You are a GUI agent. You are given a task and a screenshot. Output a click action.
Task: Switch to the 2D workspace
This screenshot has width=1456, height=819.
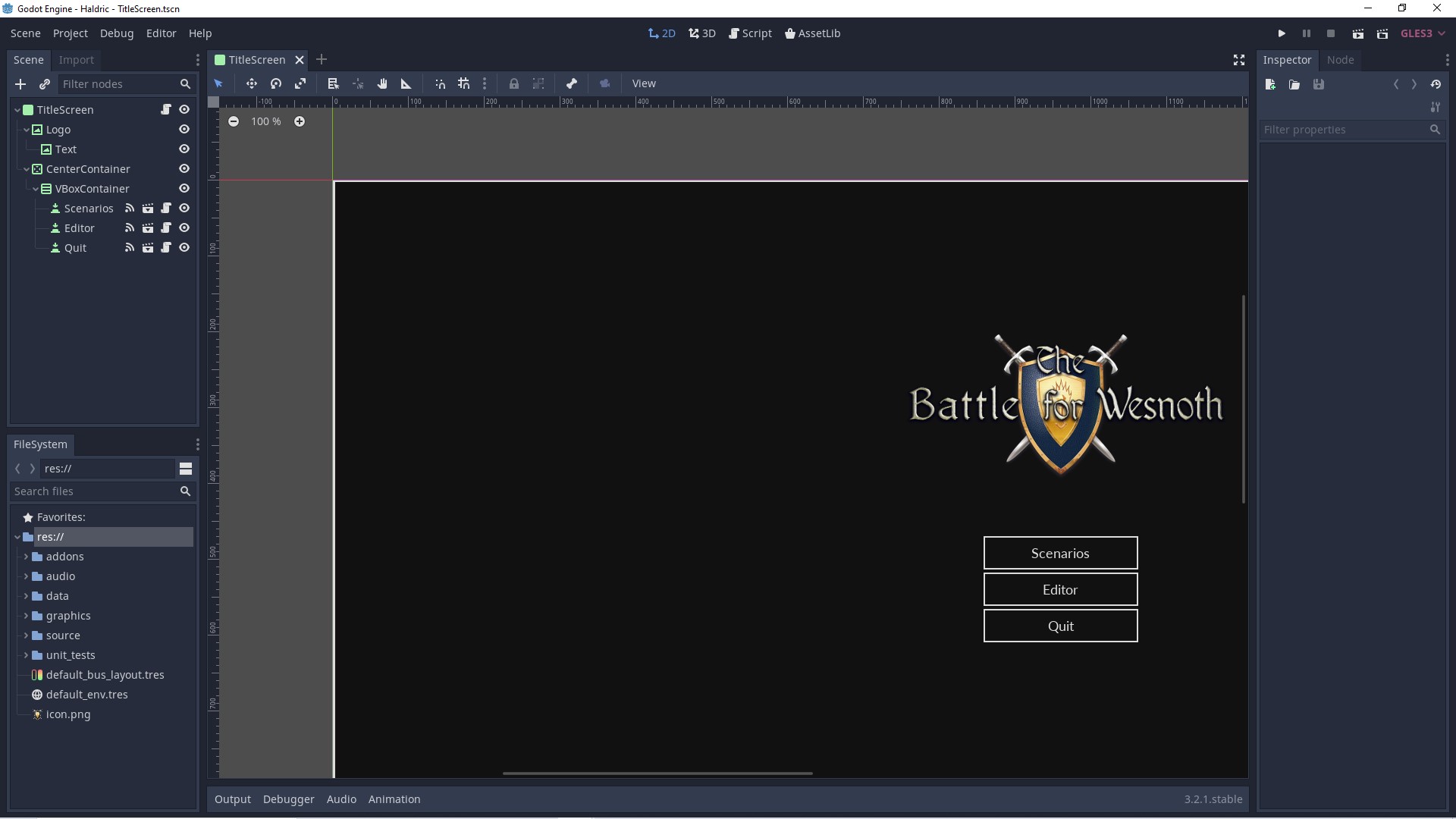pos(661,33)
